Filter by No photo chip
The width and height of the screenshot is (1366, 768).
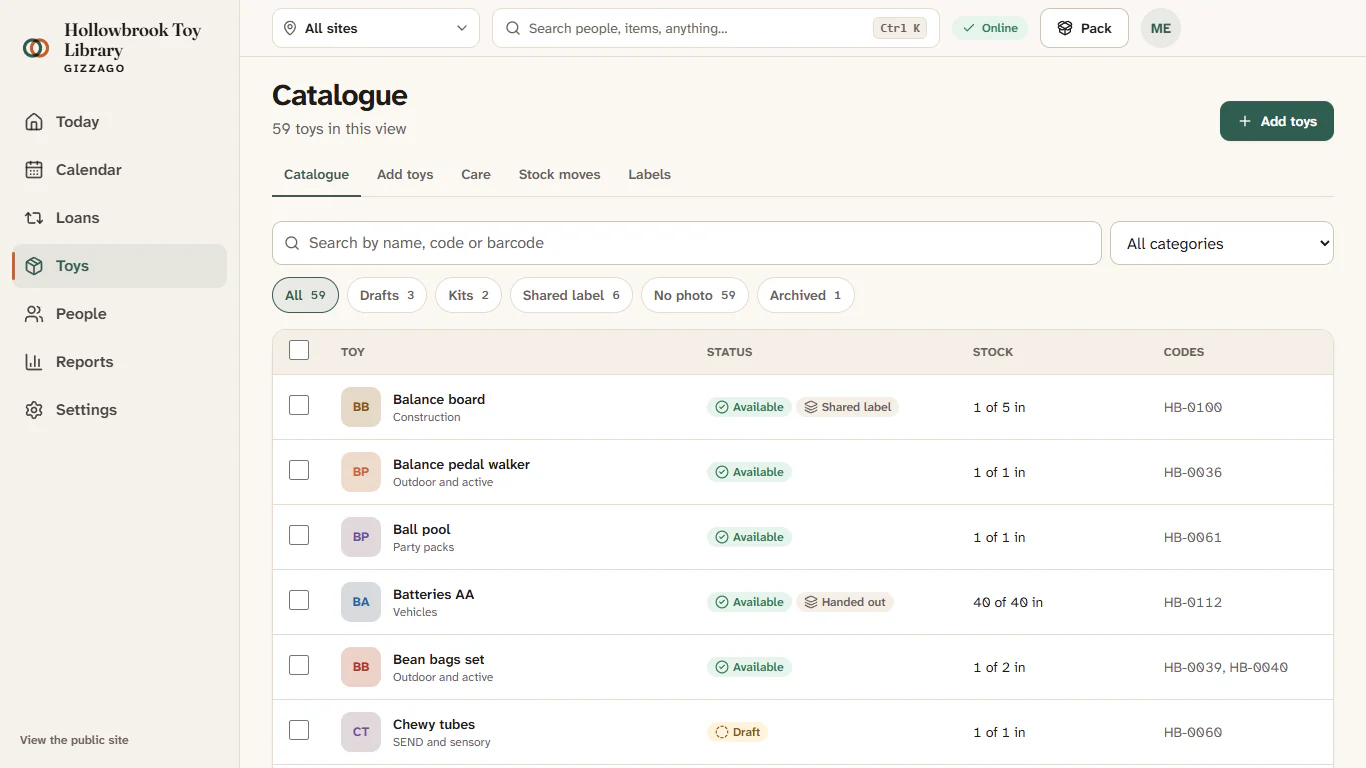coord(695,295)
